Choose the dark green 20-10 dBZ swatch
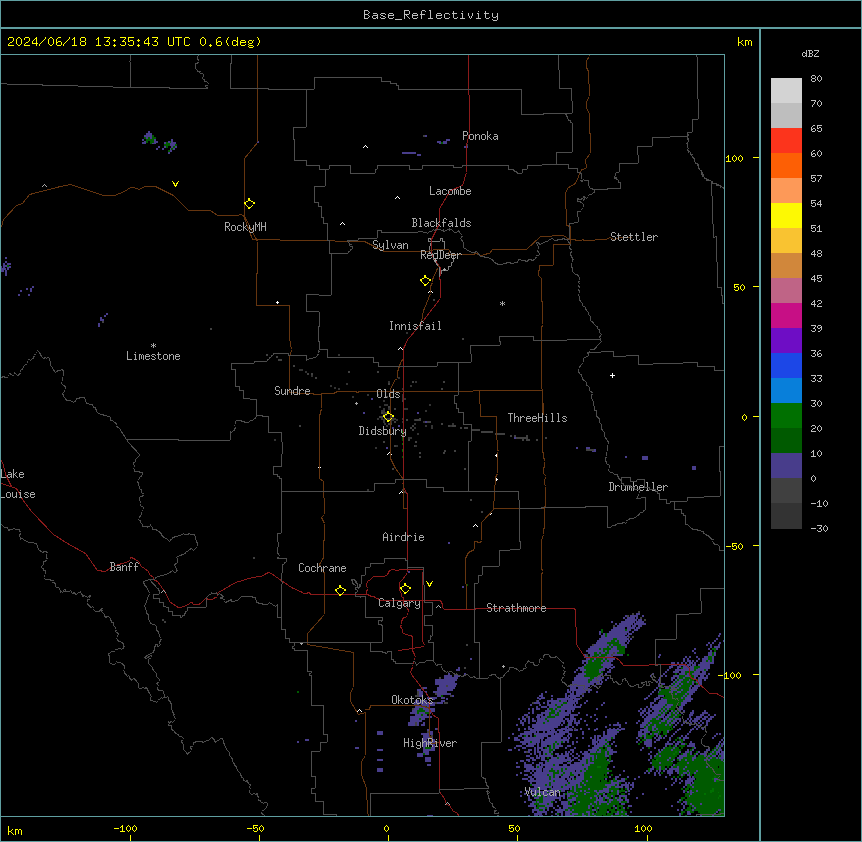Image resolution: width=862 pixels, height=842 pixels. pos(786,441)
